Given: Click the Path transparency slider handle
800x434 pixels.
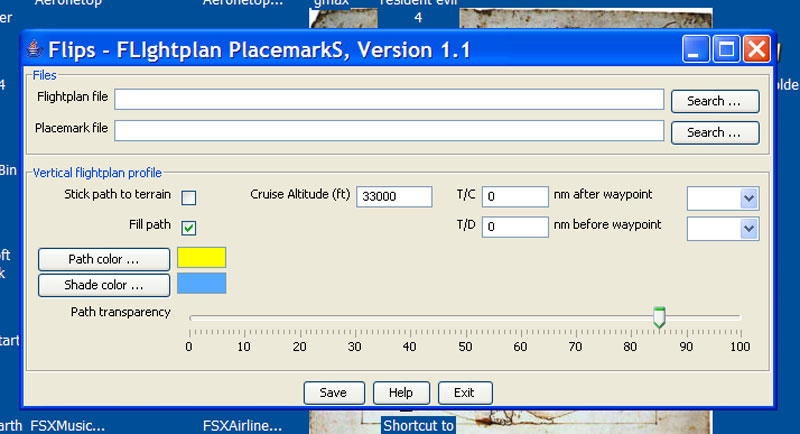Looking at the screenshot, I should pyautogui.click(x=658, y=318).
